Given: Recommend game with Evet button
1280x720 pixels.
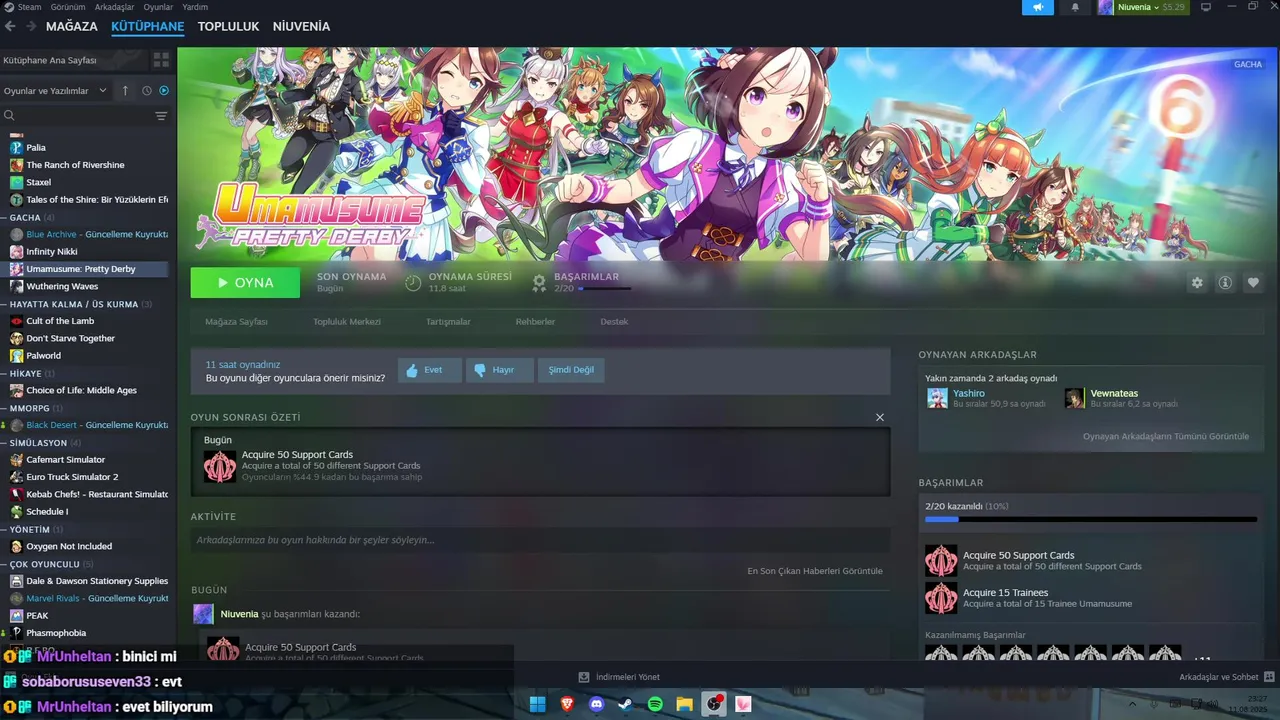Looking at the screenshot, I should 430,370.
